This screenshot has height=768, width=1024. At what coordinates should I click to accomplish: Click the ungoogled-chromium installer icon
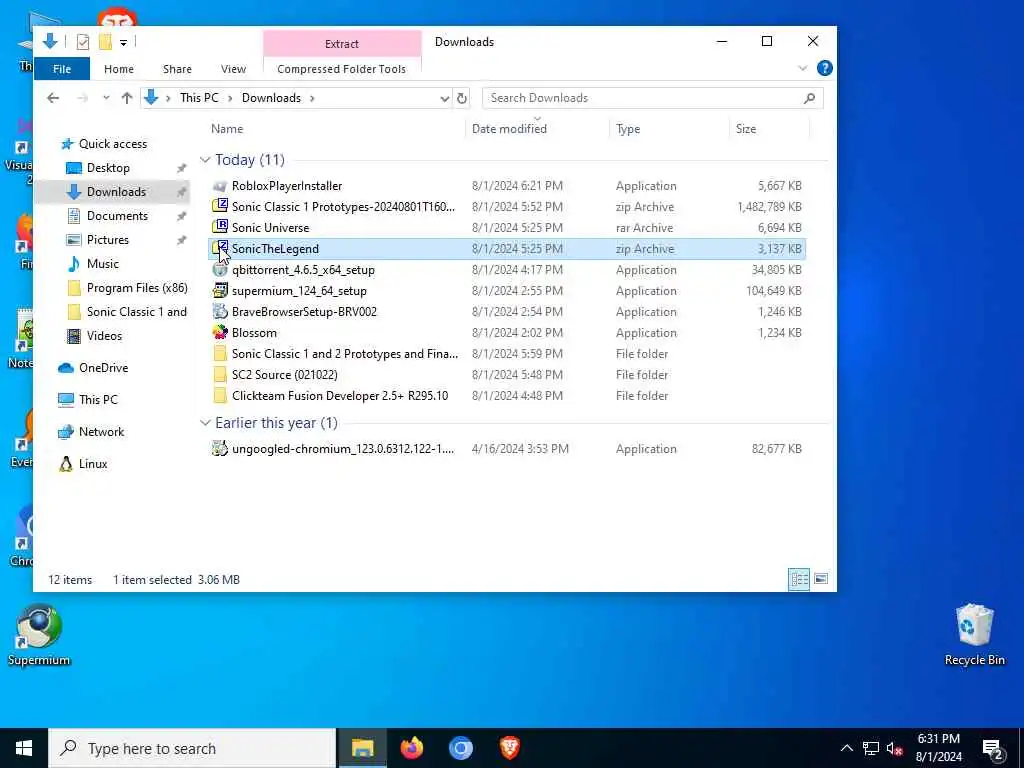220,449
